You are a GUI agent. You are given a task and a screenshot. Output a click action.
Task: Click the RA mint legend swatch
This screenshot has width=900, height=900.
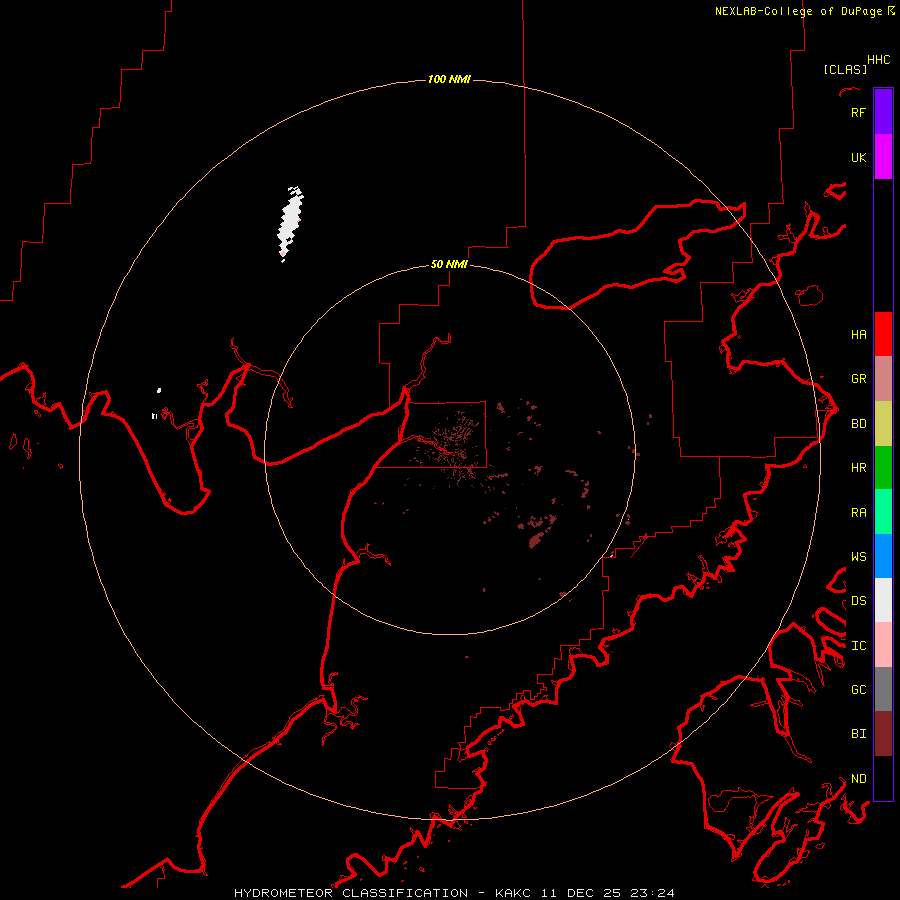tap(883, 512)
